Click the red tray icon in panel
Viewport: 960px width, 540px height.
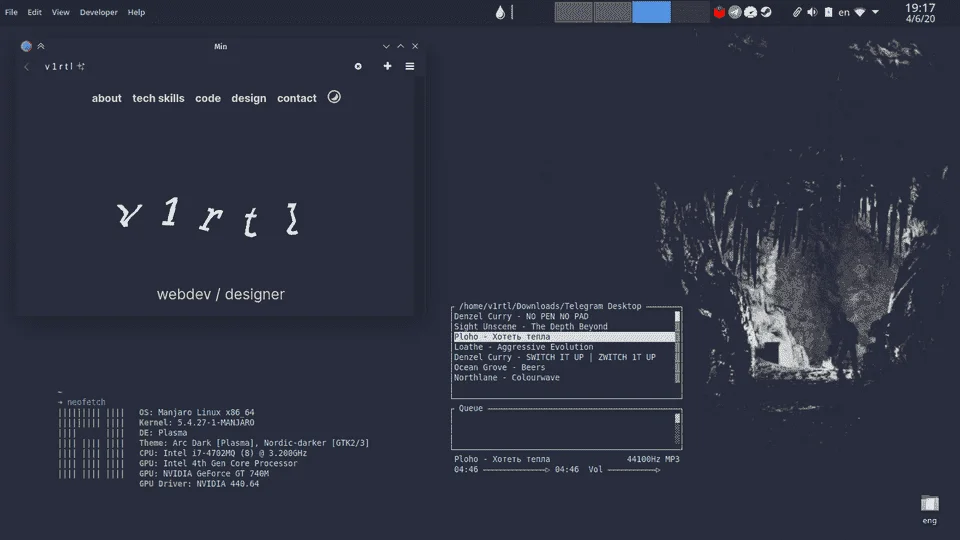point(719,12)
